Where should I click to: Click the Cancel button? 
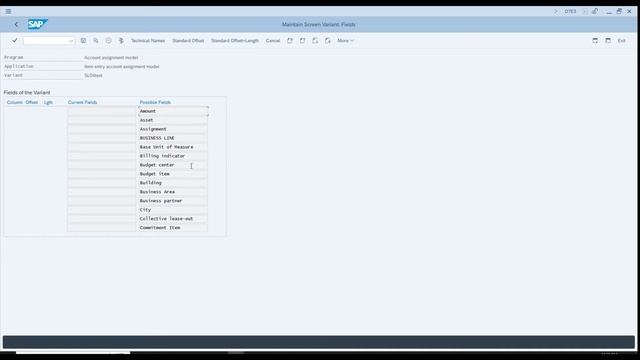point(273,40)
